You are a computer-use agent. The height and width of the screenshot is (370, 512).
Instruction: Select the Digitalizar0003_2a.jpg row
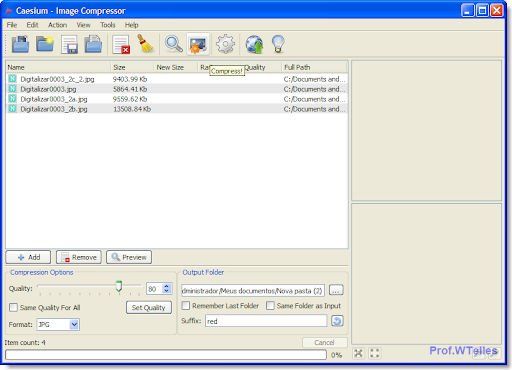[x=177, y=99]
